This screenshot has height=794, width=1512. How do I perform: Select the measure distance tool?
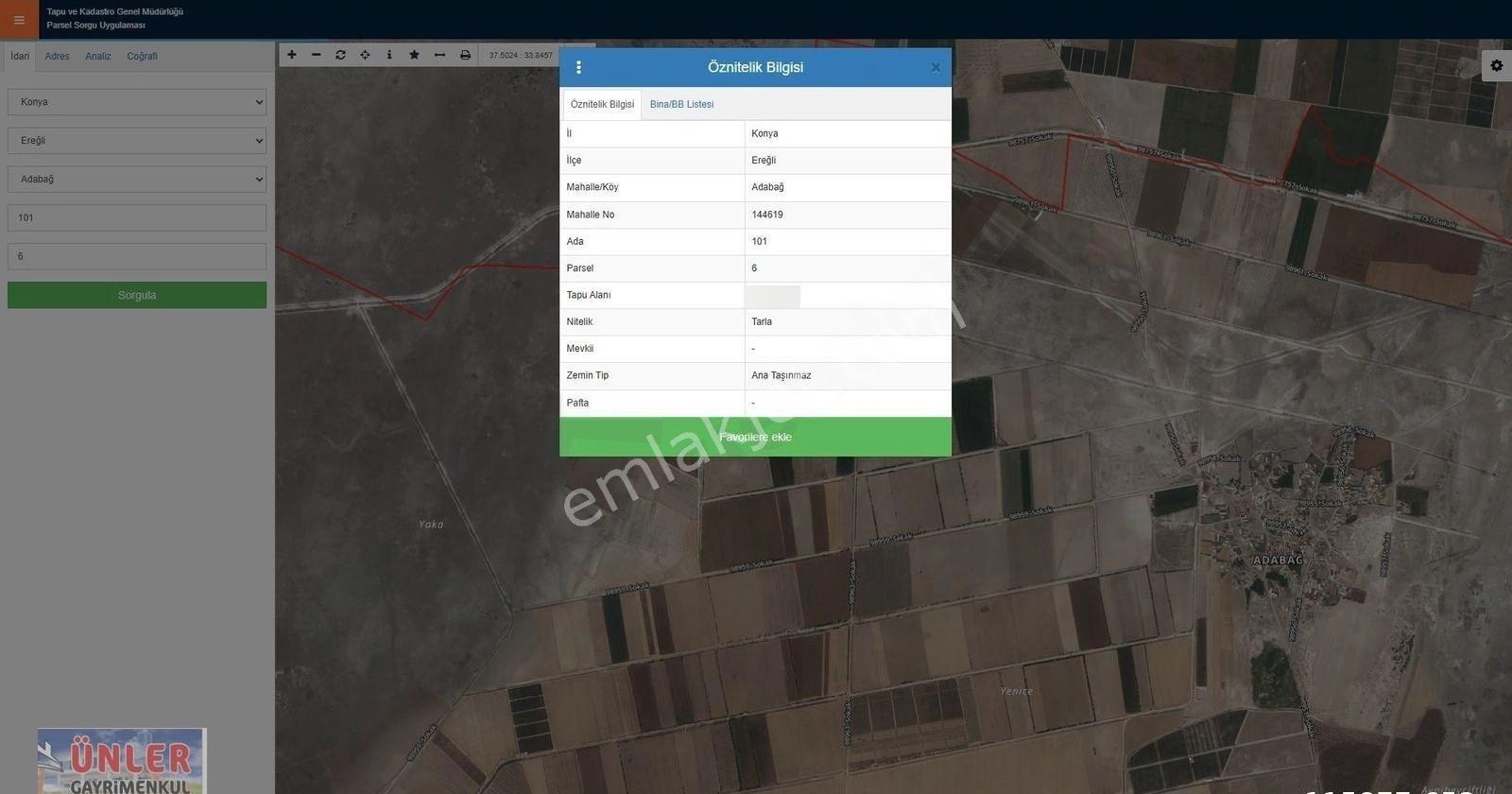tap(439, 55)
